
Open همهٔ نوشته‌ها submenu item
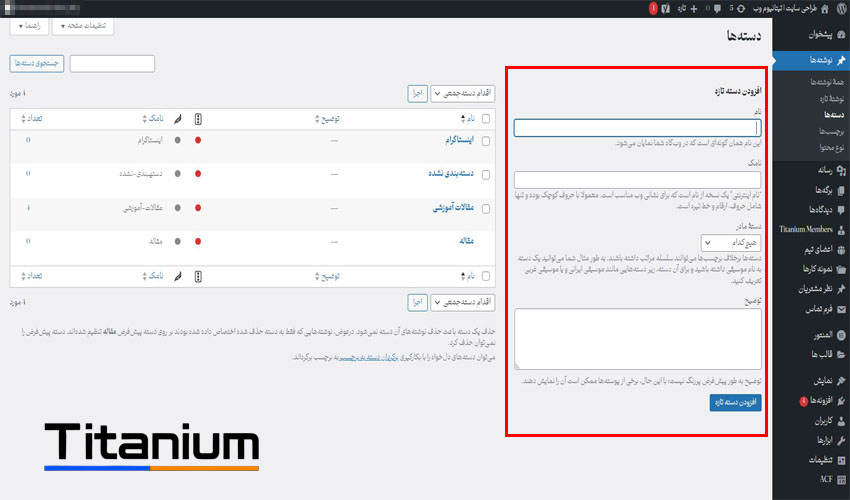[827, 82]
